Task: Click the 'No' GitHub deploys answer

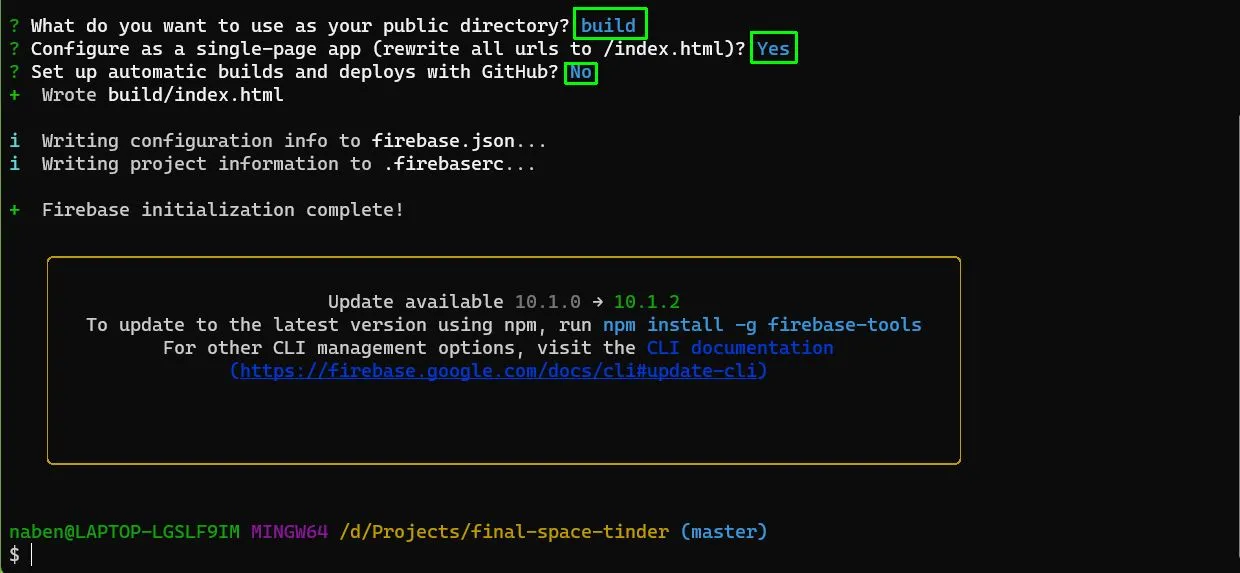Action: pyautogui.click(x=581, y=72)
